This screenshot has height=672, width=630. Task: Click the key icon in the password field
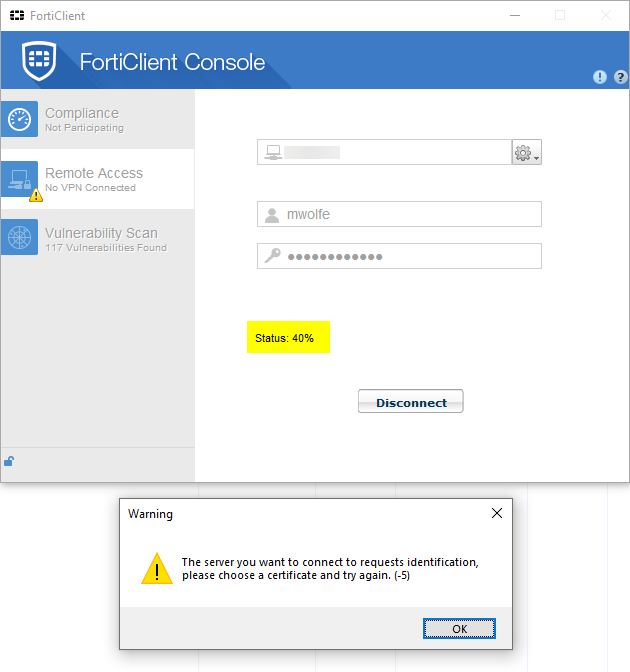[273, 255]
